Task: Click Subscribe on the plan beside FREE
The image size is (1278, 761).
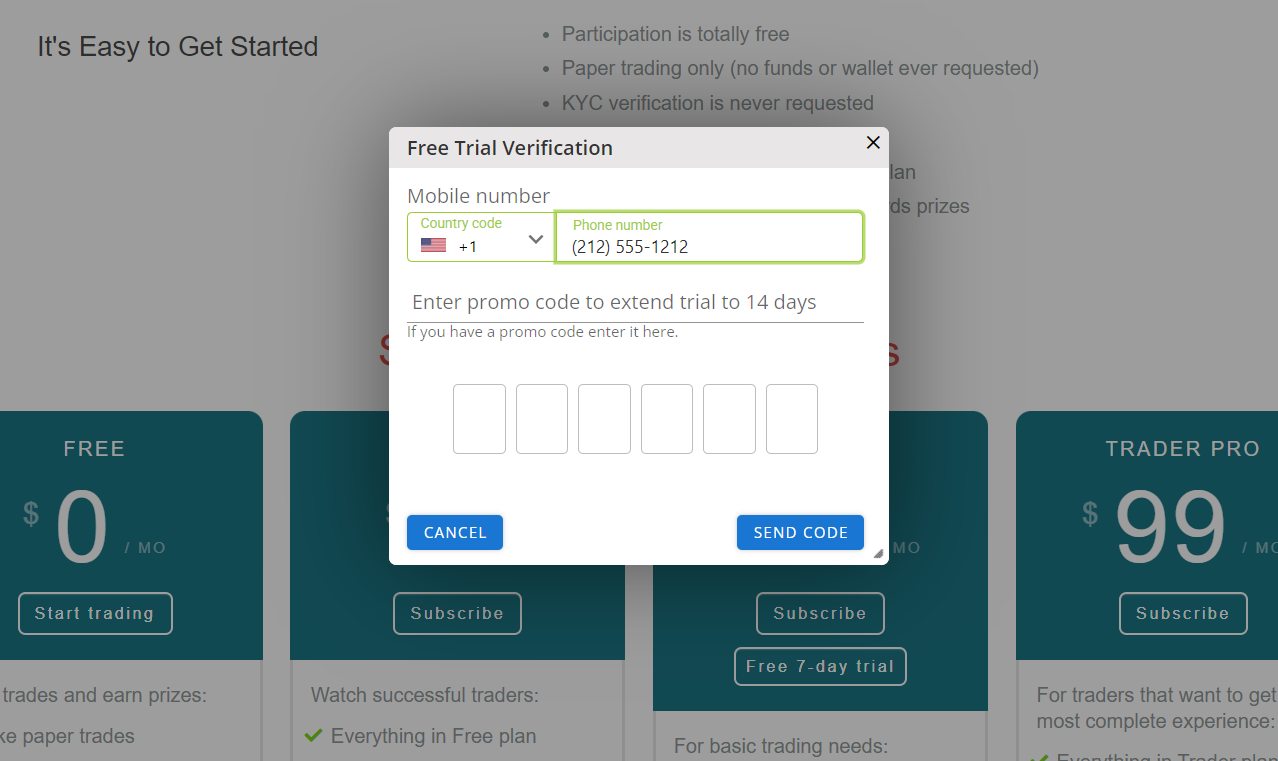Action: [x=457, y=613]
